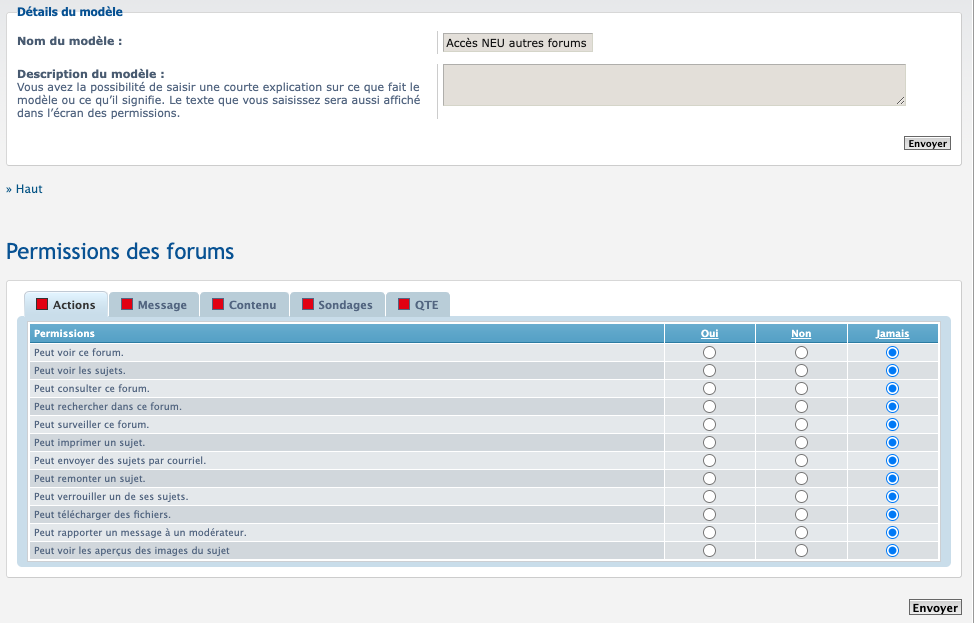Focus the Description du modèle text area
Image resolution: width=974 pixels, height=623 pixels.
pyautogui.click(x=673, y=85)
